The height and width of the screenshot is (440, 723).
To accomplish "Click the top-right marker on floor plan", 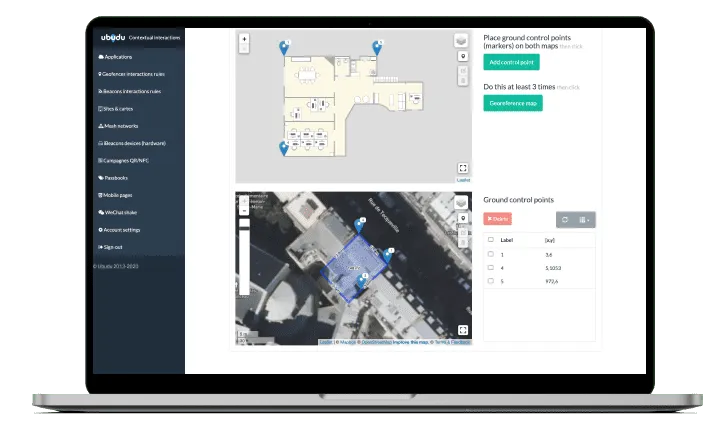I will point(377,48).
